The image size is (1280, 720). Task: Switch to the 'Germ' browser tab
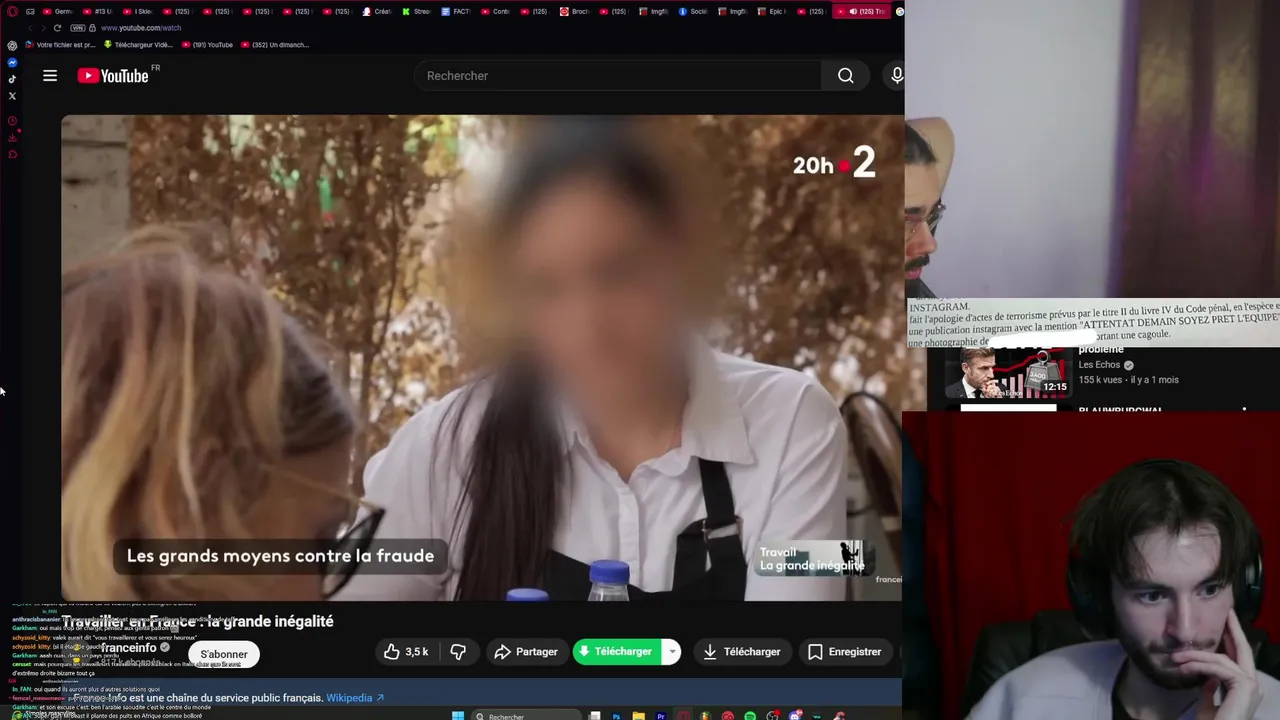[x=58, y=12]
